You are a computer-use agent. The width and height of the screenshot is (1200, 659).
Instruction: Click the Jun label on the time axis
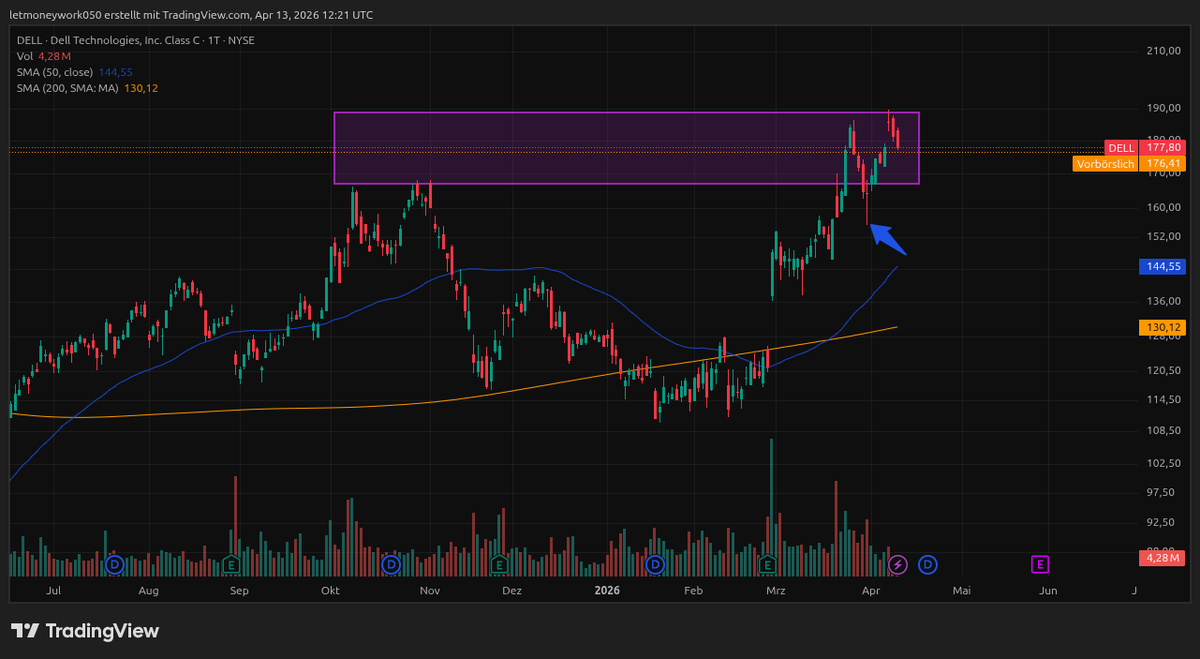pyautogui.click(x=1048, y=591)
